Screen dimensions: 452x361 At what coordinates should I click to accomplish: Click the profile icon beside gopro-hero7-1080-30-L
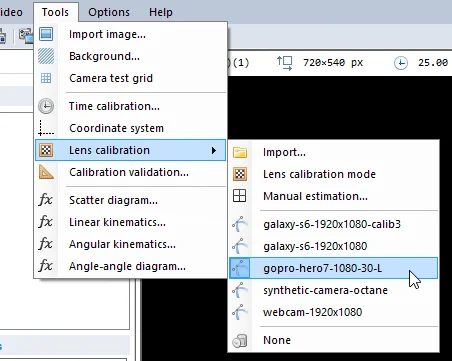[240, 268]
